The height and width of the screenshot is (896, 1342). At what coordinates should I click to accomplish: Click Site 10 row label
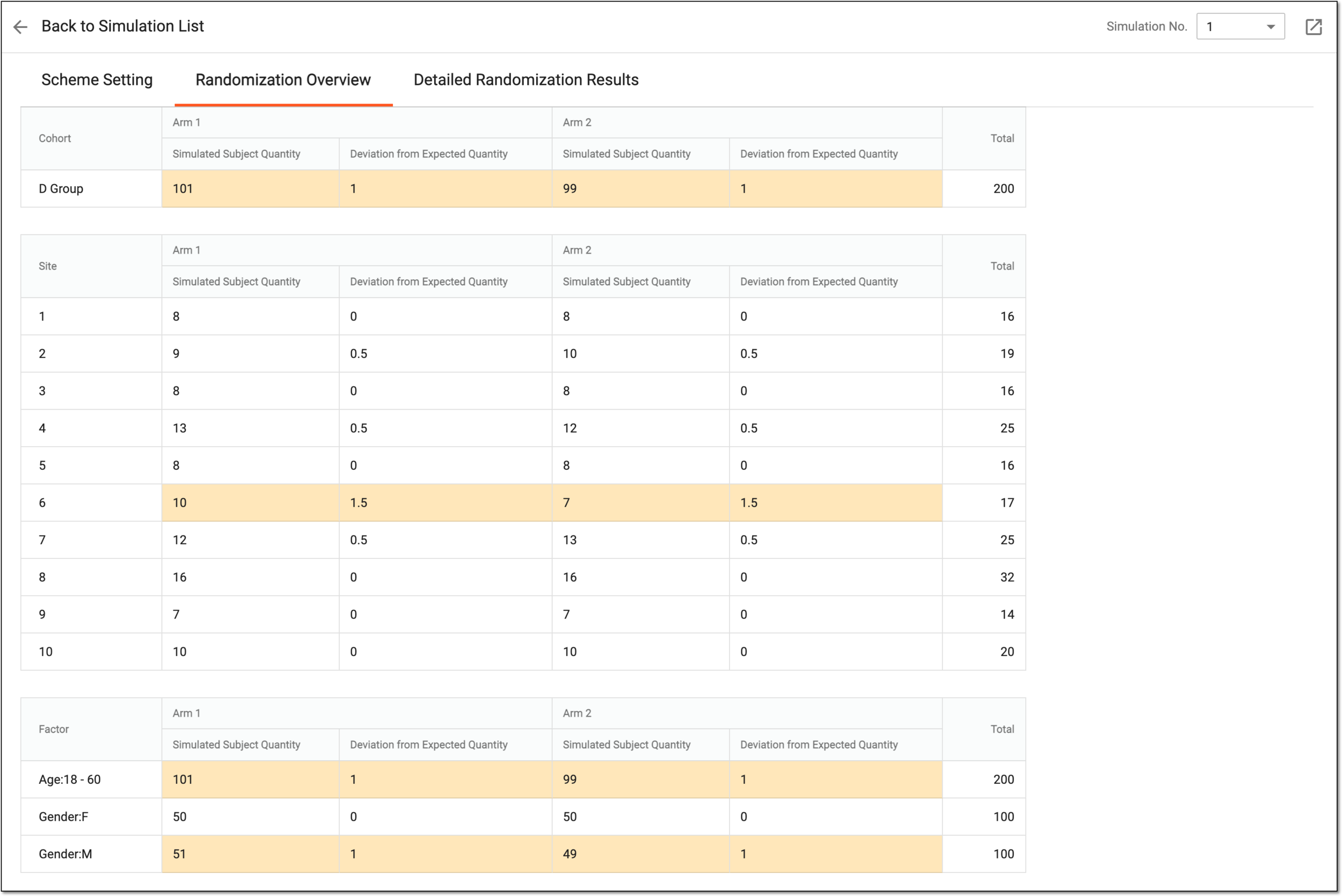46,652
